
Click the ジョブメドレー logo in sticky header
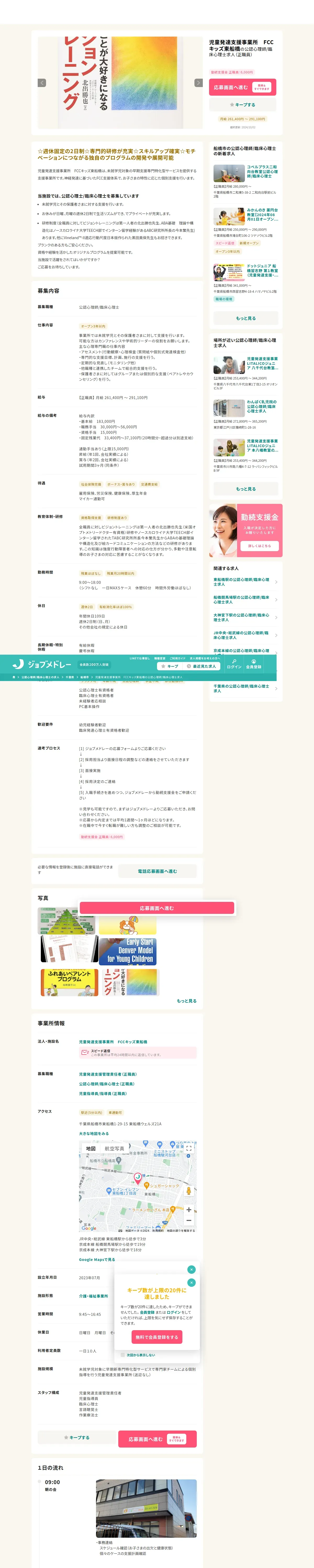point(42,664)
